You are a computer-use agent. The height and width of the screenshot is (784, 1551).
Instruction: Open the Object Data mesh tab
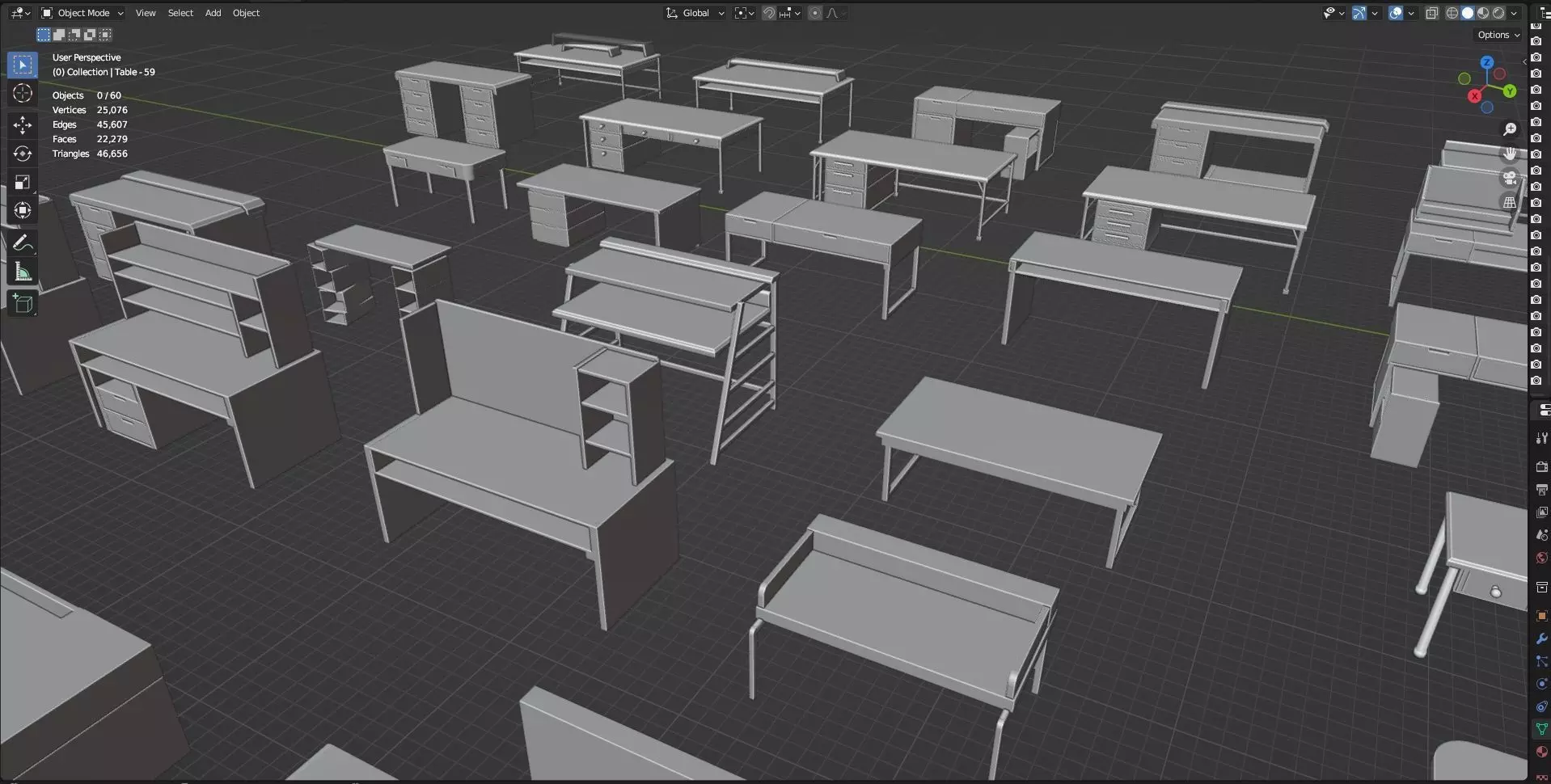1541,729
